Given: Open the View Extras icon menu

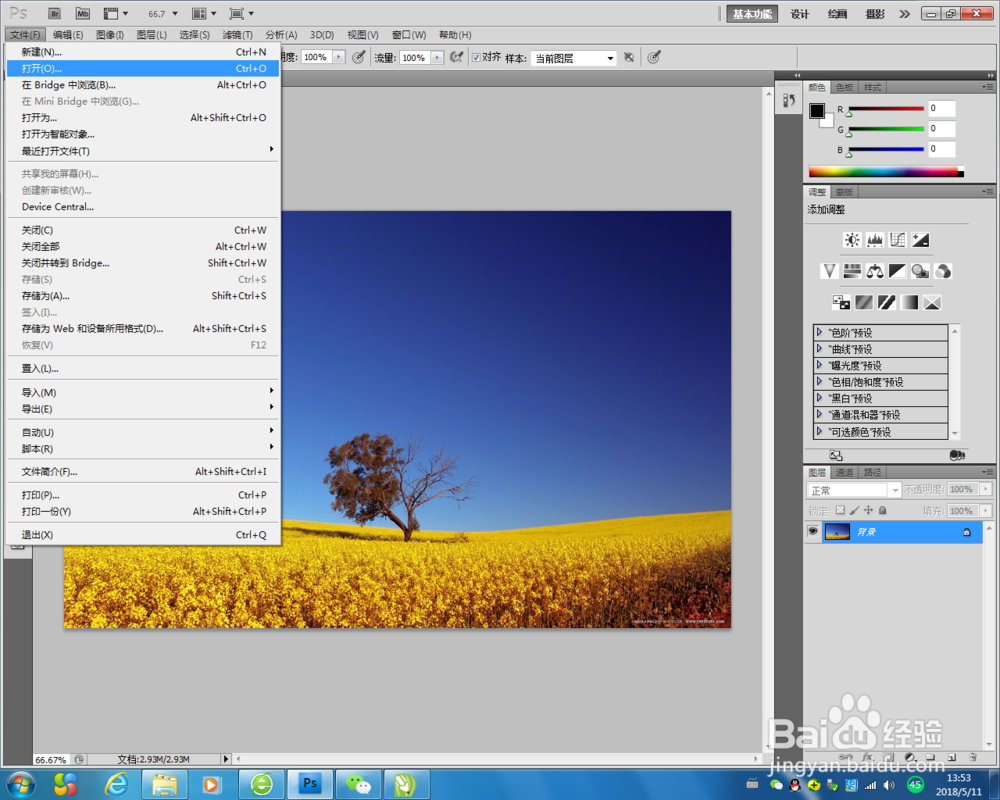Looking at the screenshot, I should pyautogui.click(x=115, y=13).
